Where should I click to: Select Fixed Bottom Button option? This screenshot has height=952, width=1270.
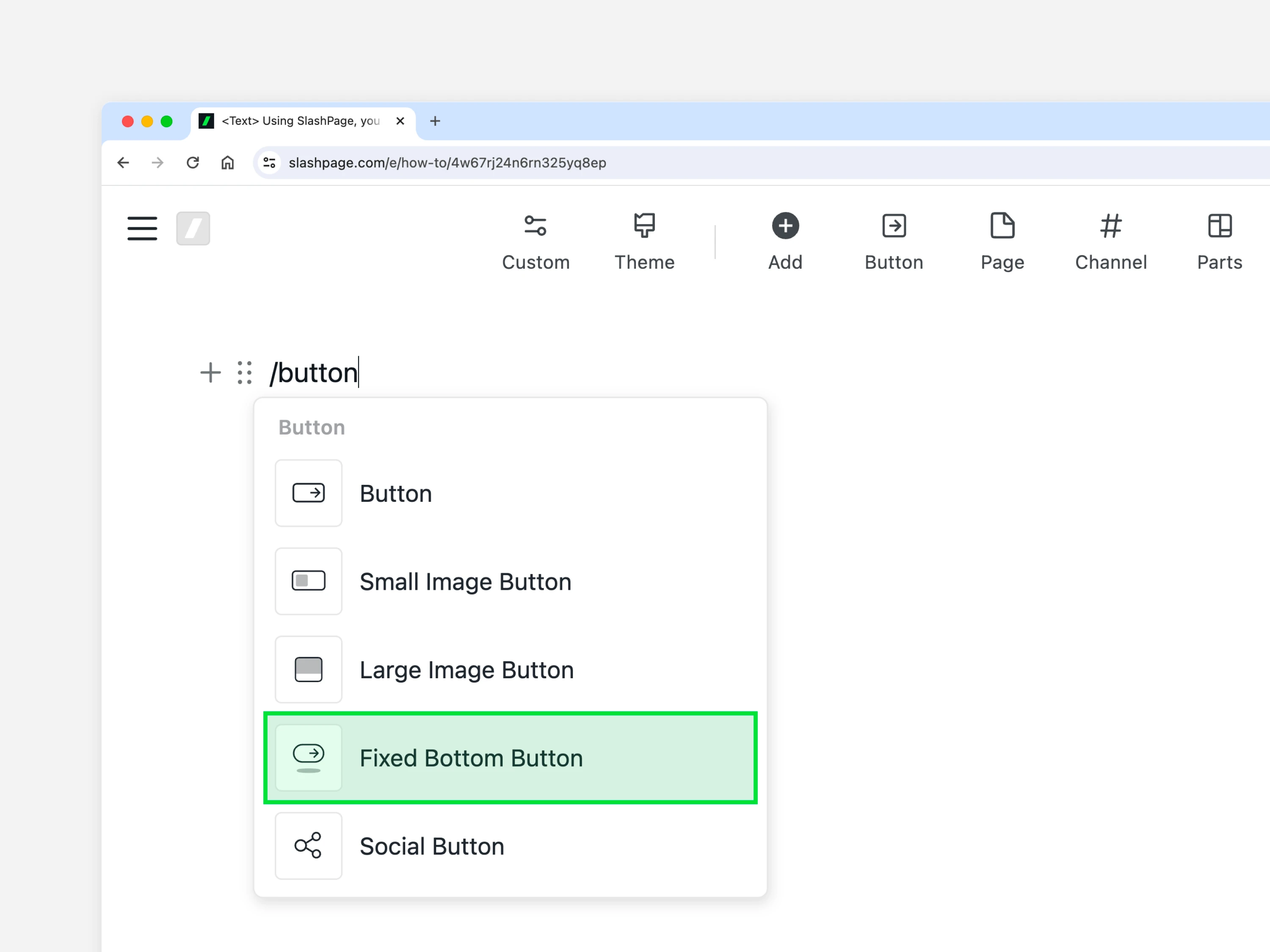tap(510, 757)
